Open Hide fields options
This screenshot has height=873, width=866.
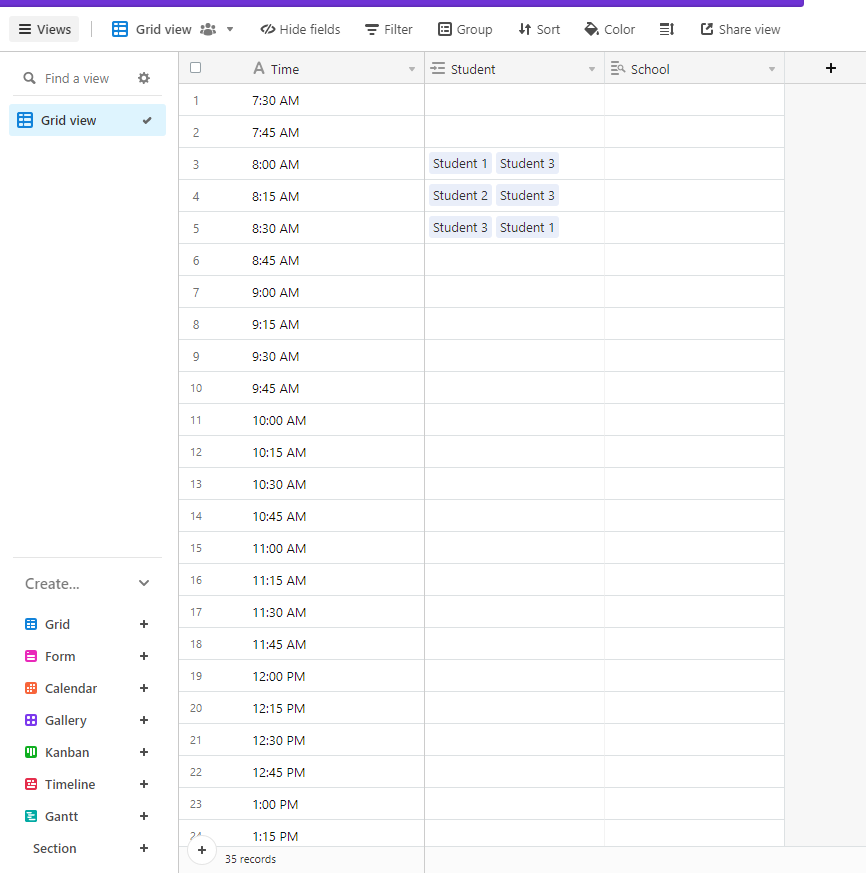click(x=300, y=30)
